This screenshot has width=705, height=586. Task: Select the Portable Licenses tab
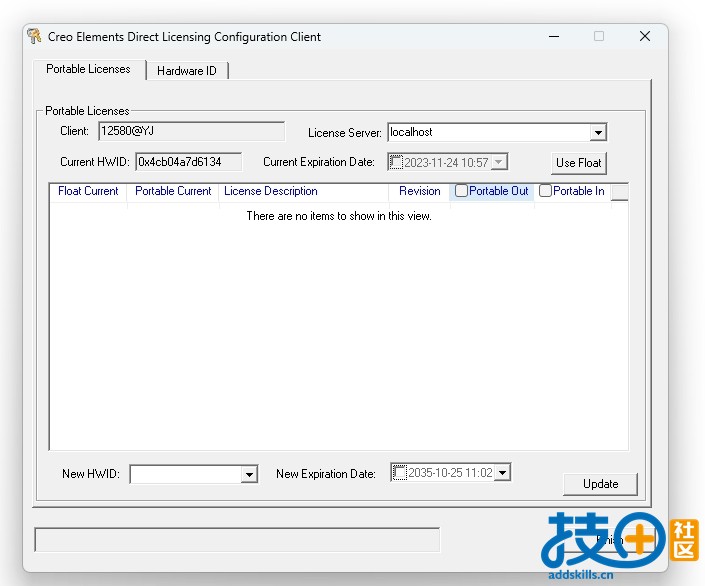[89, 69]
